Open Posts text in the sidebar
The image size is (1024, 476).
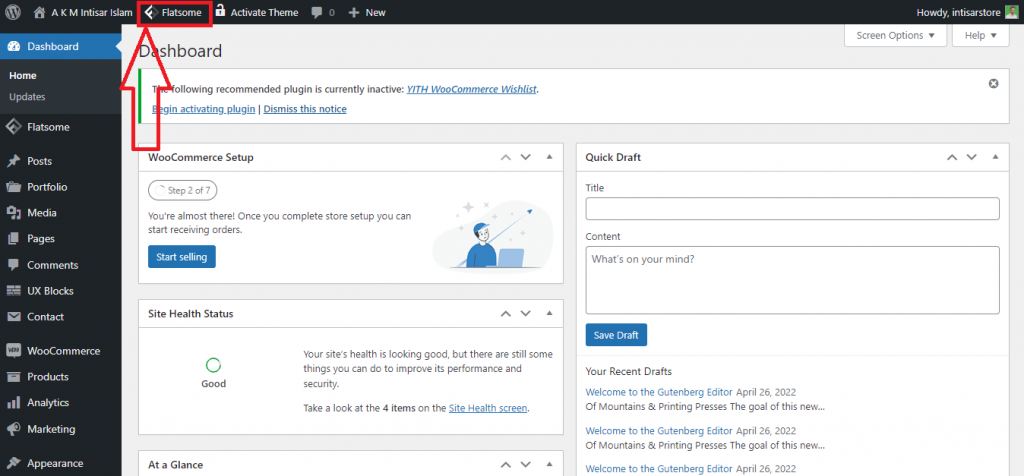39,161
